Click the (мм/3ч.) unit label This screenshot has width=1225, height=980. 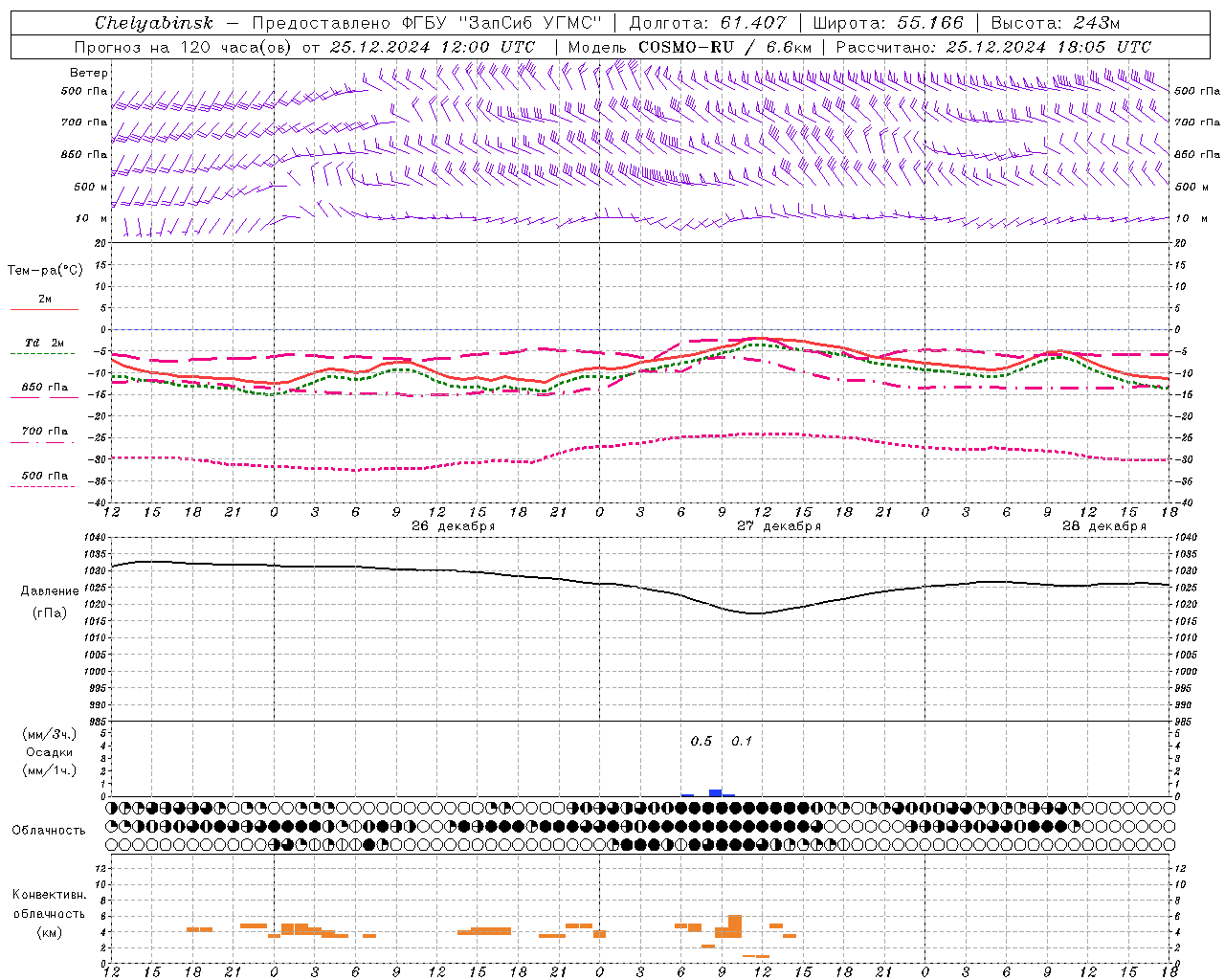pos(50,735)
